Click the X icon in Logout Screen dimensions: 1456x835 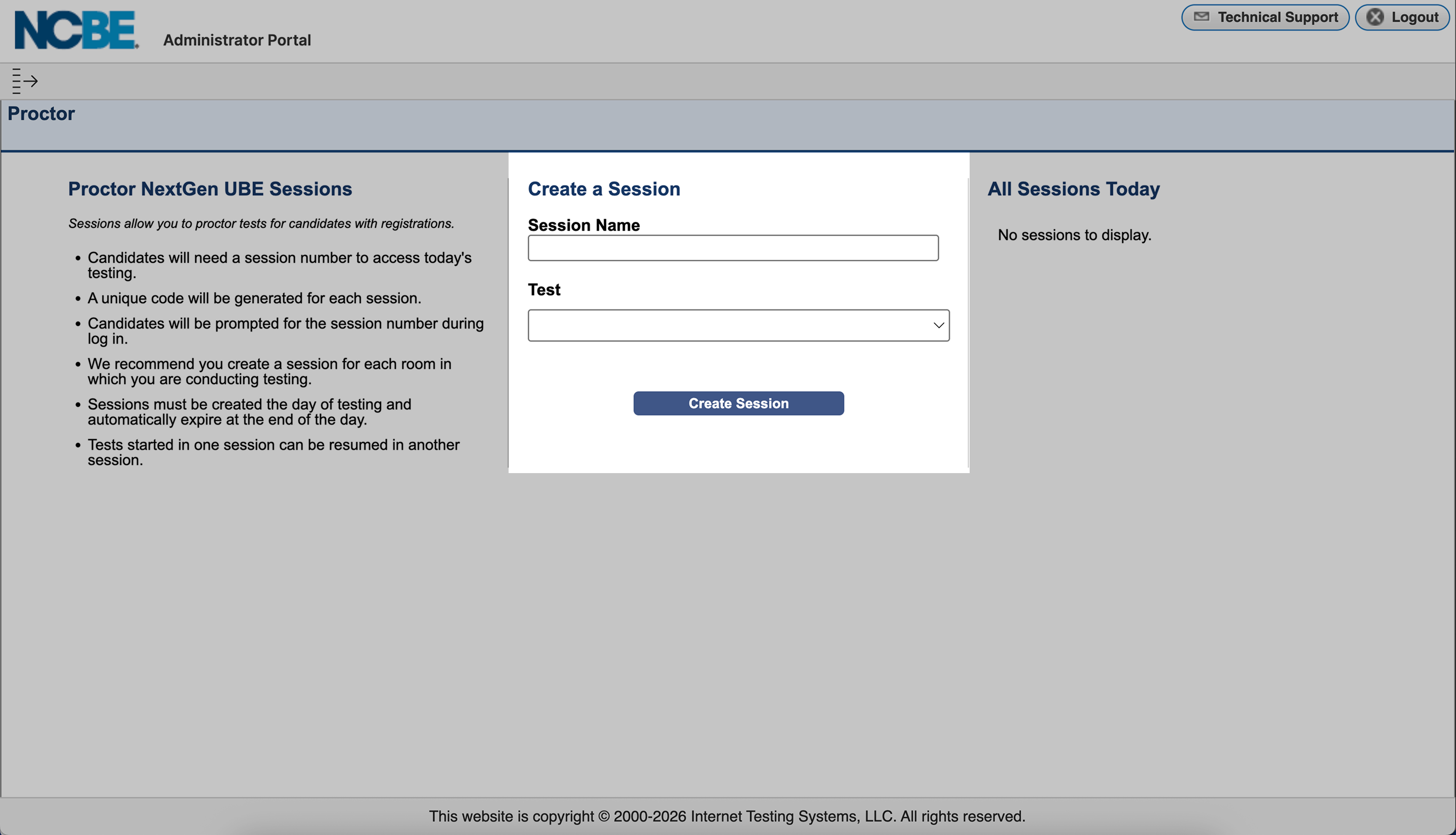pos(1375,17)
